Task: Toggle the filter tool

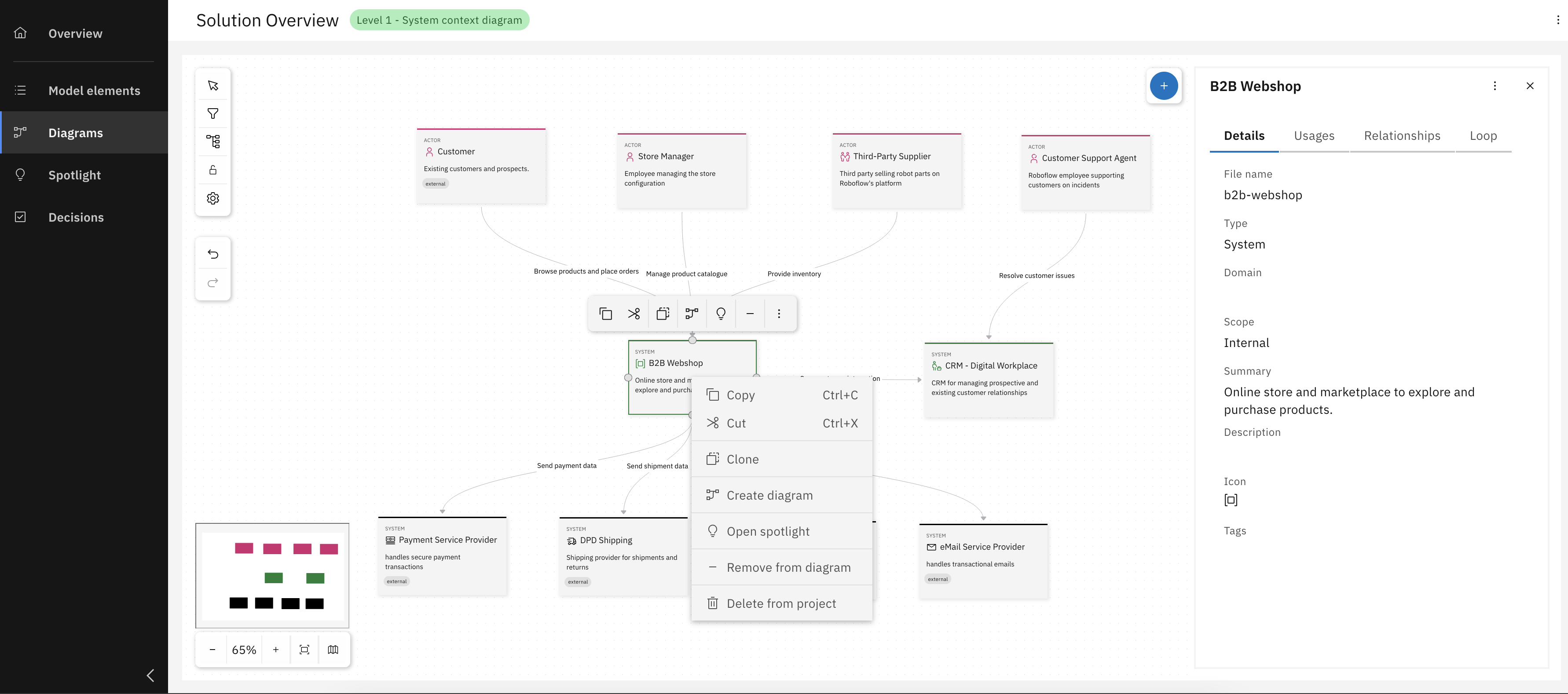Action: coord(212,113)
